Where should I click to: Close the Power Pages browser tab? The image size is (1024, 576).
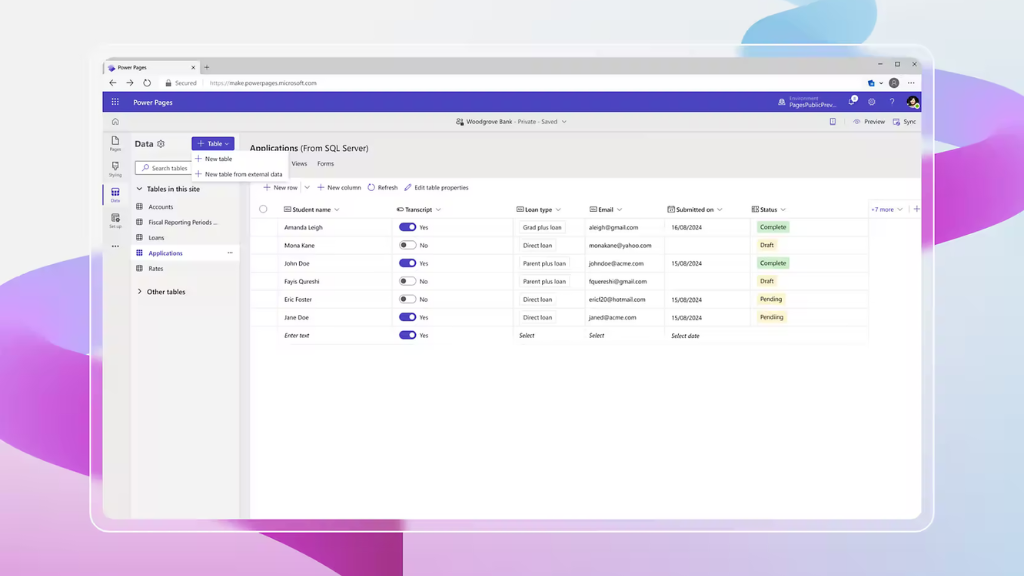pyautogui.click(x=193, y=67)
